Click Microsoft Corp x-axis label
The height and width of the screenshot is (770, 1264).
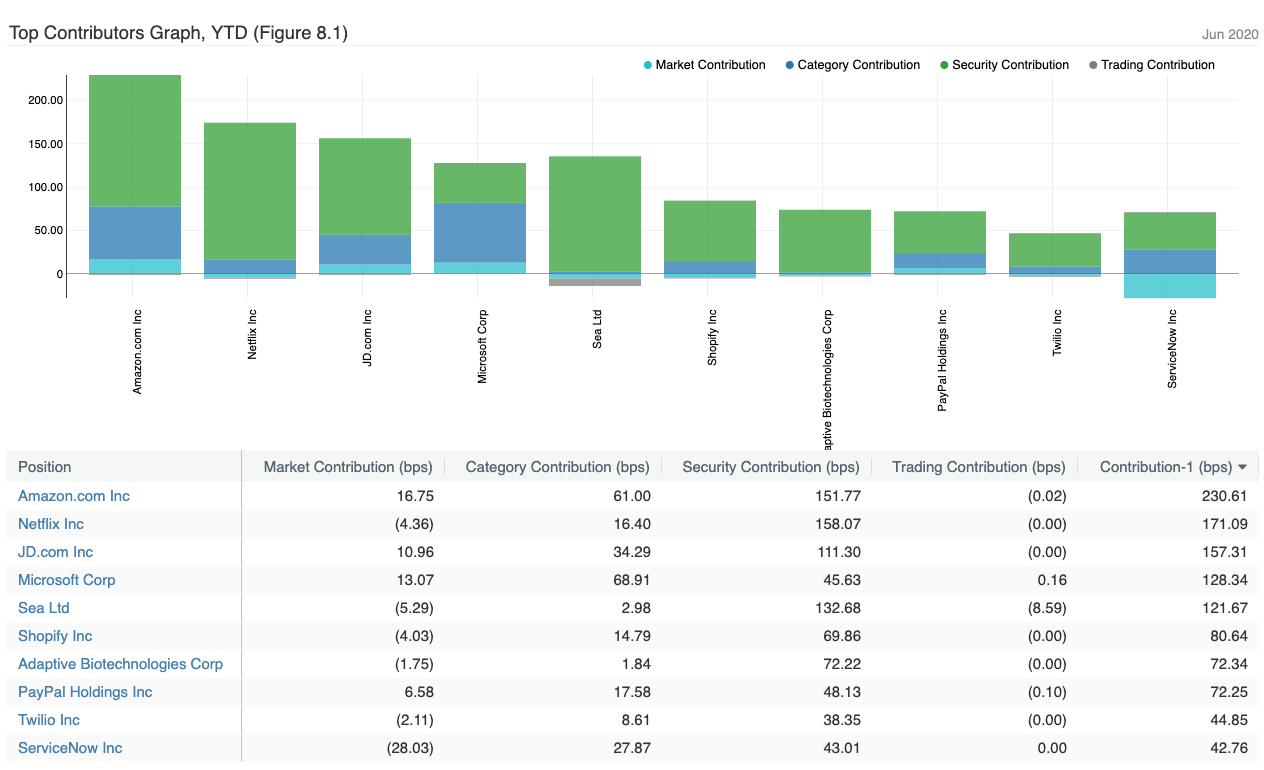click(482, 347)
